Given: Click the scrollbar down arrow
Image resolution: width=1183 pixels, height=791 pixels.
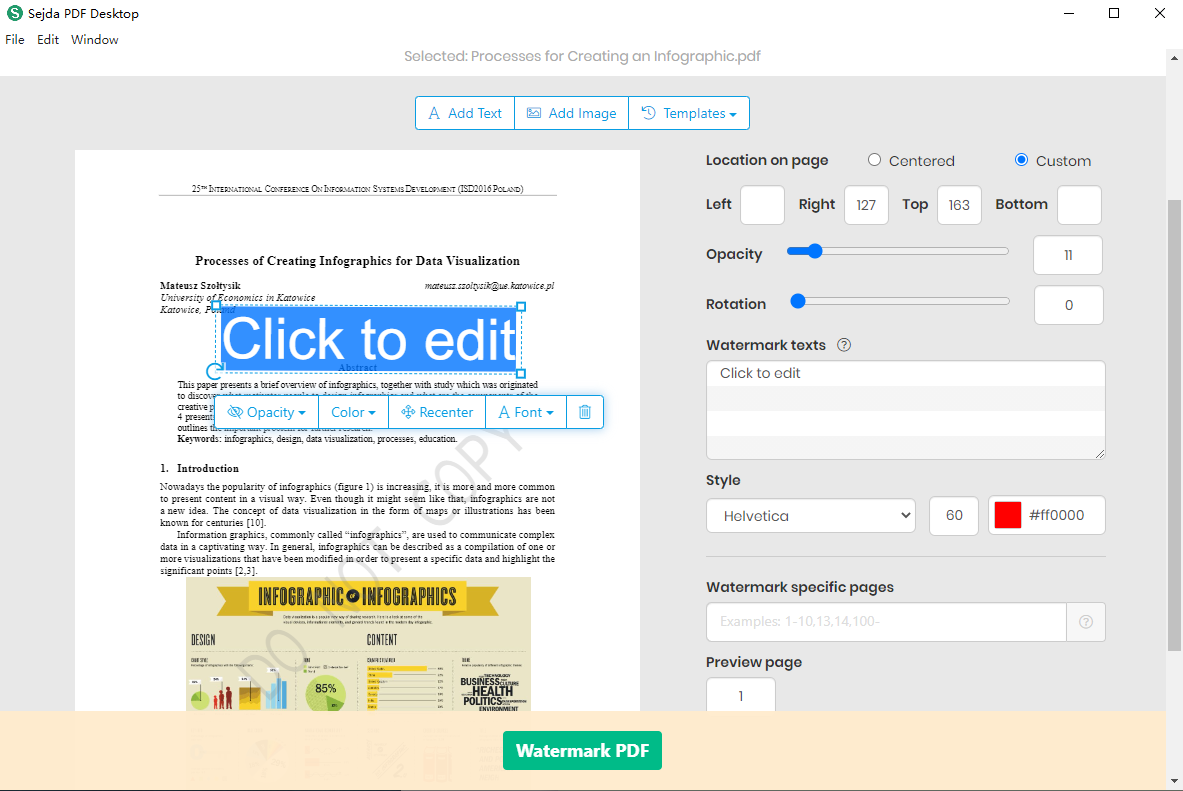Looking at the screenshot, I should pyautogui.click(x=1174, y=781).
